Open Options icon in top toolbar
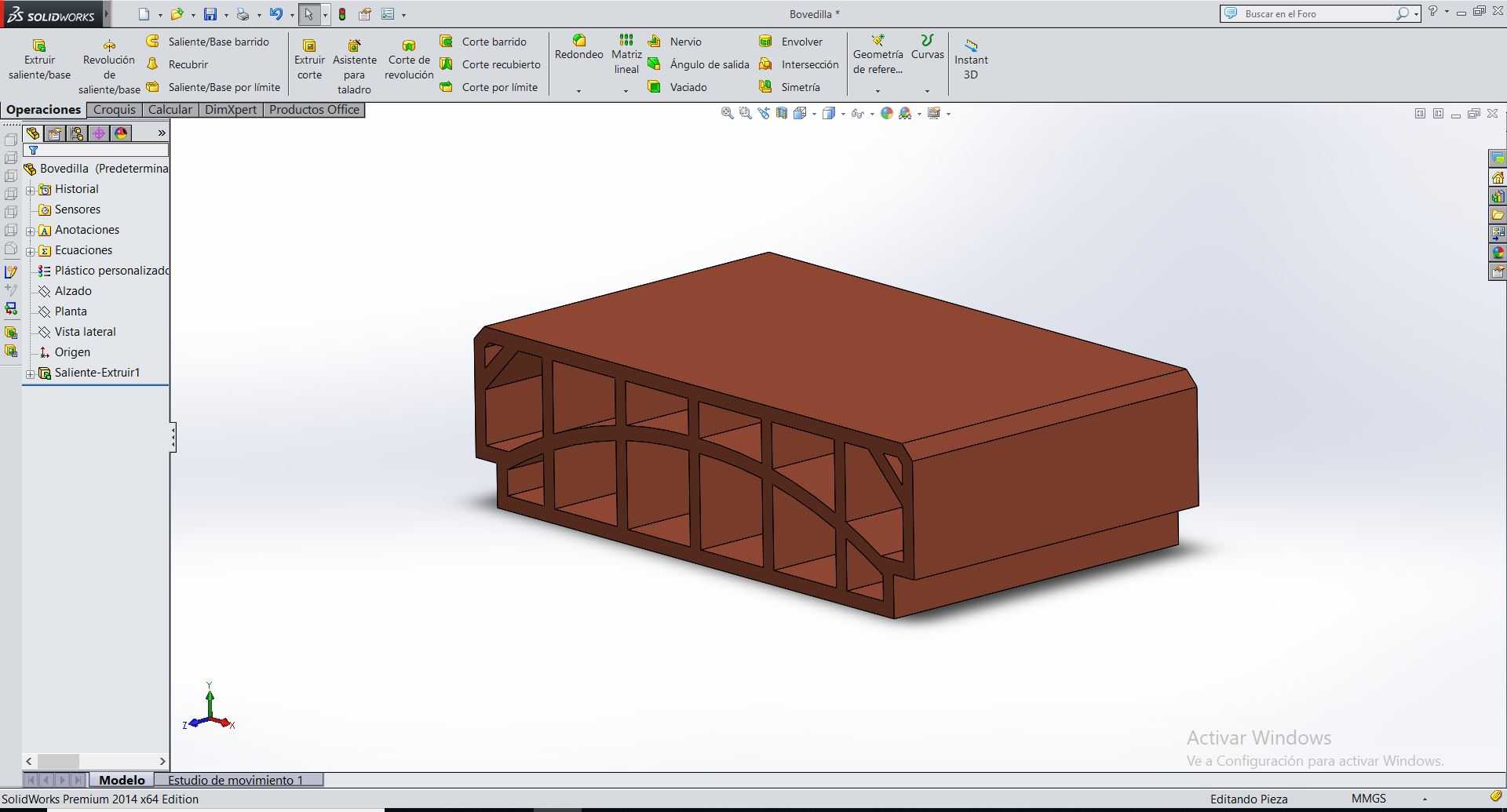The image size is (1507, 812). point(388,14)
